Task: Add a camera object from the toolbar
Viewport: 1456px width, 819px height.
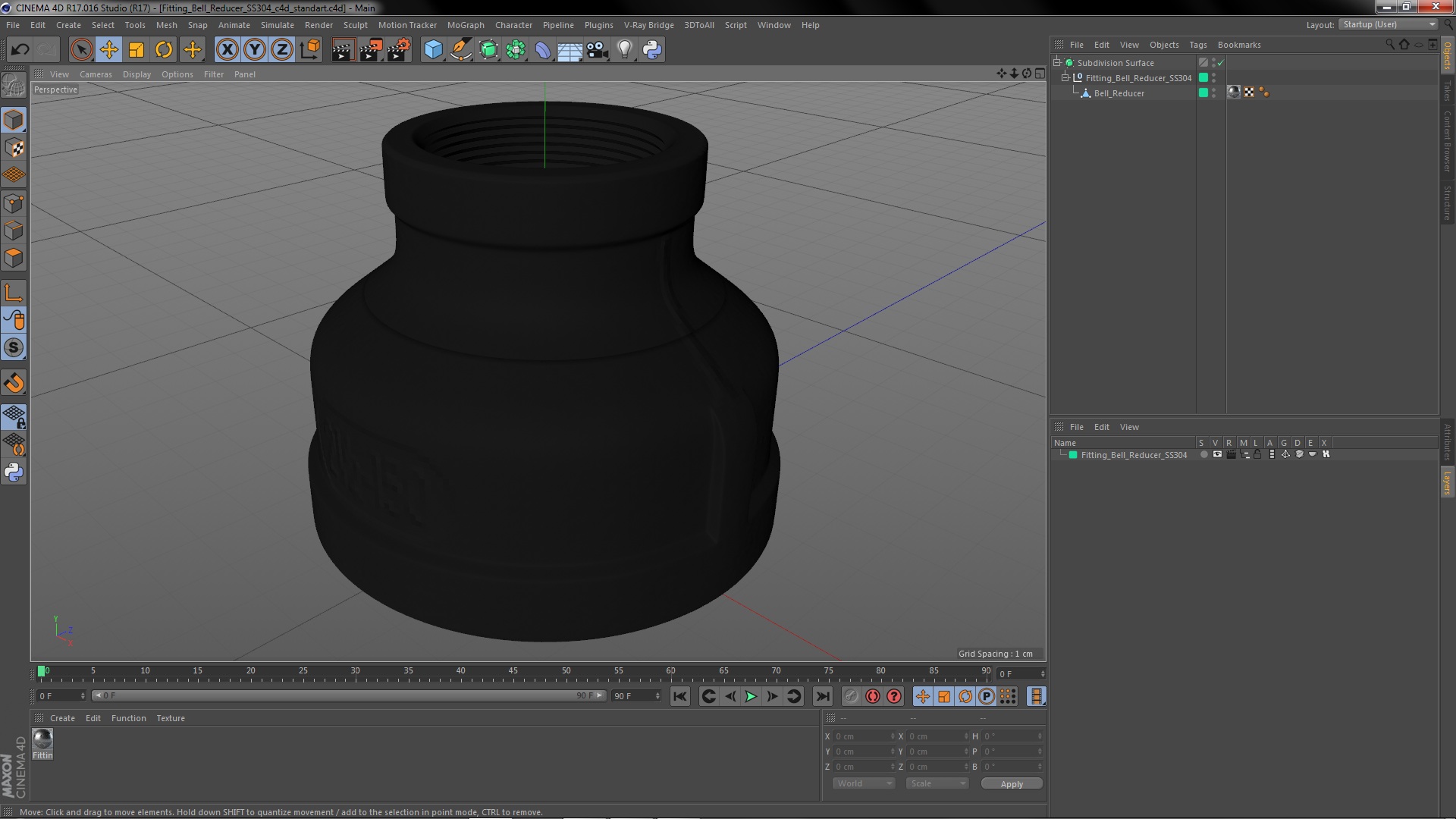Action: tap(597, 50)
